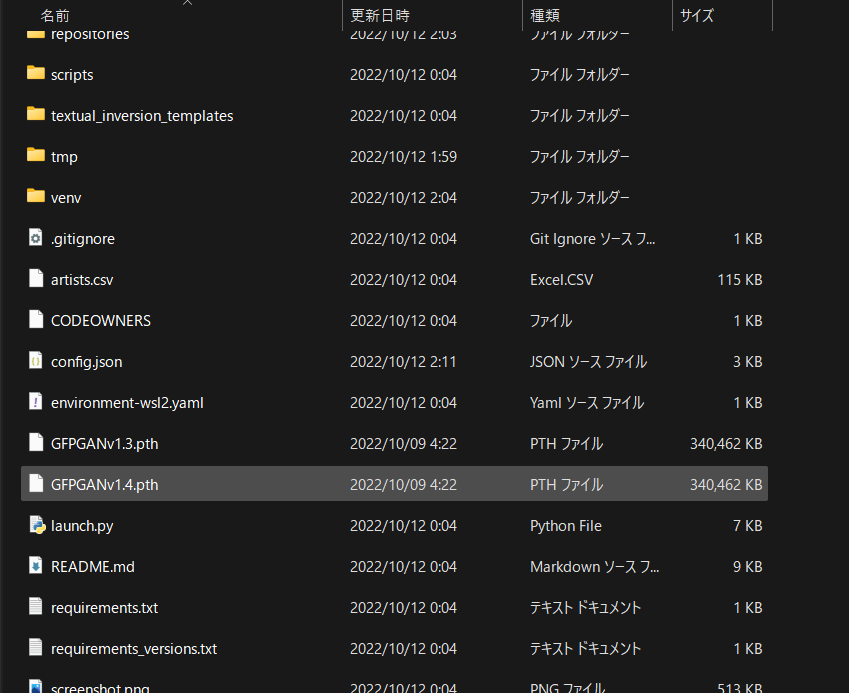Click the GFPGANv1.4.pth file icon
The image size is (849, 693).
click(x=36, y=483)
